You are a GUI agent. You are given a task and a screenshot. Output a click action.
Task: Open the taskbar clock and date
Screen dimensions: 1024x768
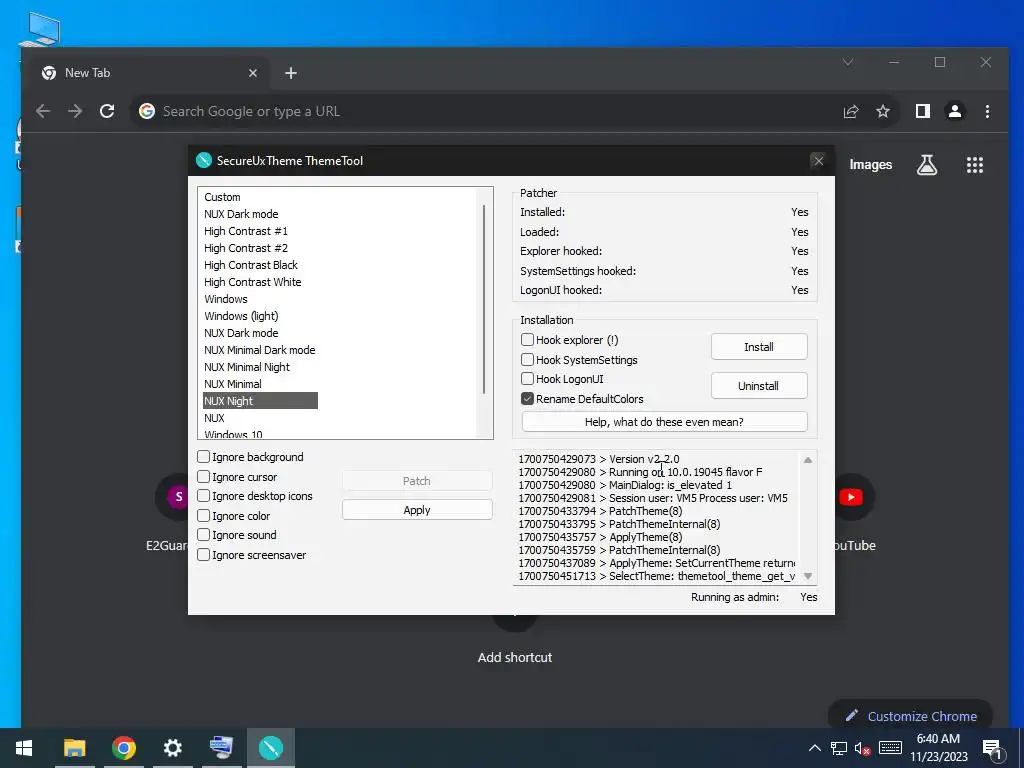point(938,748)
